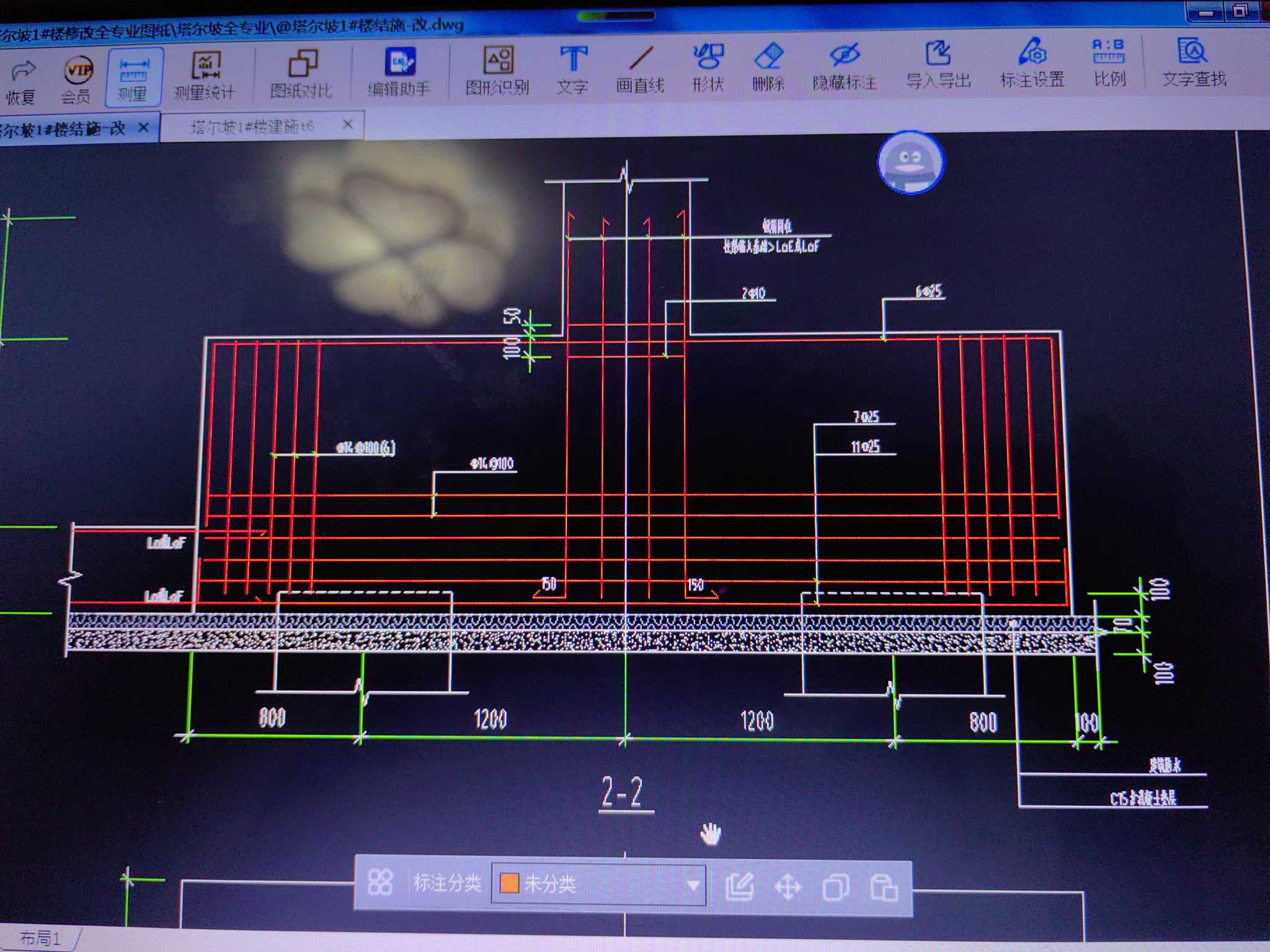Open 导入导出 import export tool
Image resolution: width=1270 pixels, height=952 pixels.
pos(939,65)
